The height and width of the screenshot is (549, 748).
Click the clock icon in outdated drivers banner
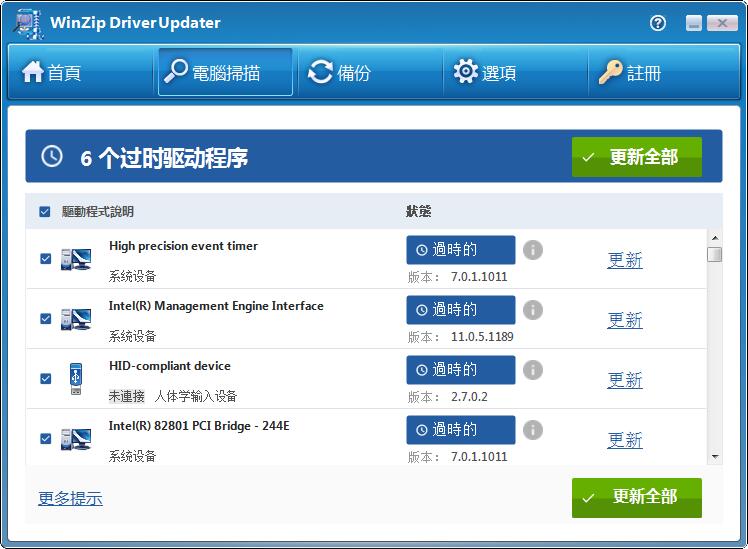52,156
